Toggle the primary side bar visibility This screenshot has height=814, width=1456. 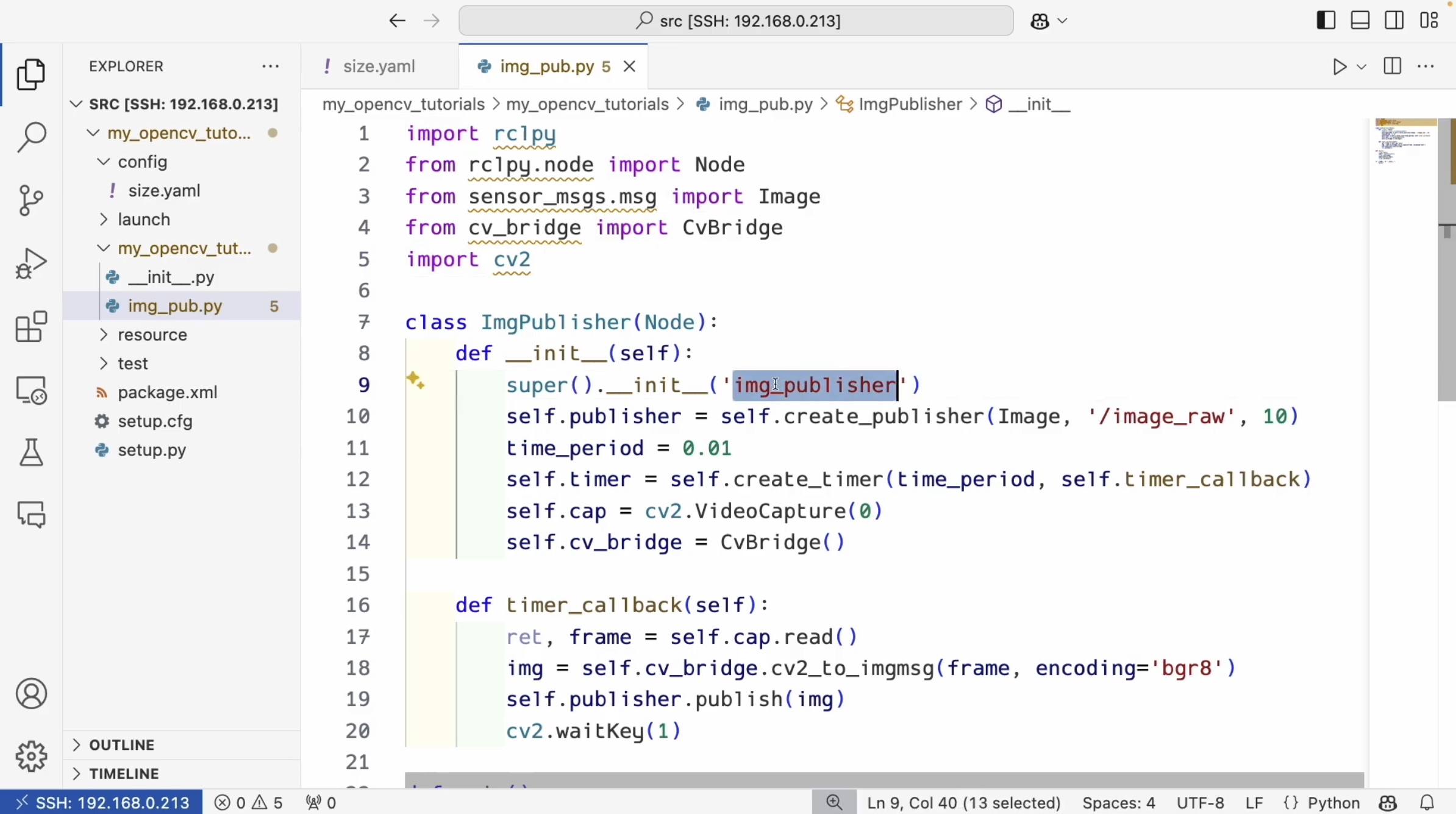(x=1326, y=21)
